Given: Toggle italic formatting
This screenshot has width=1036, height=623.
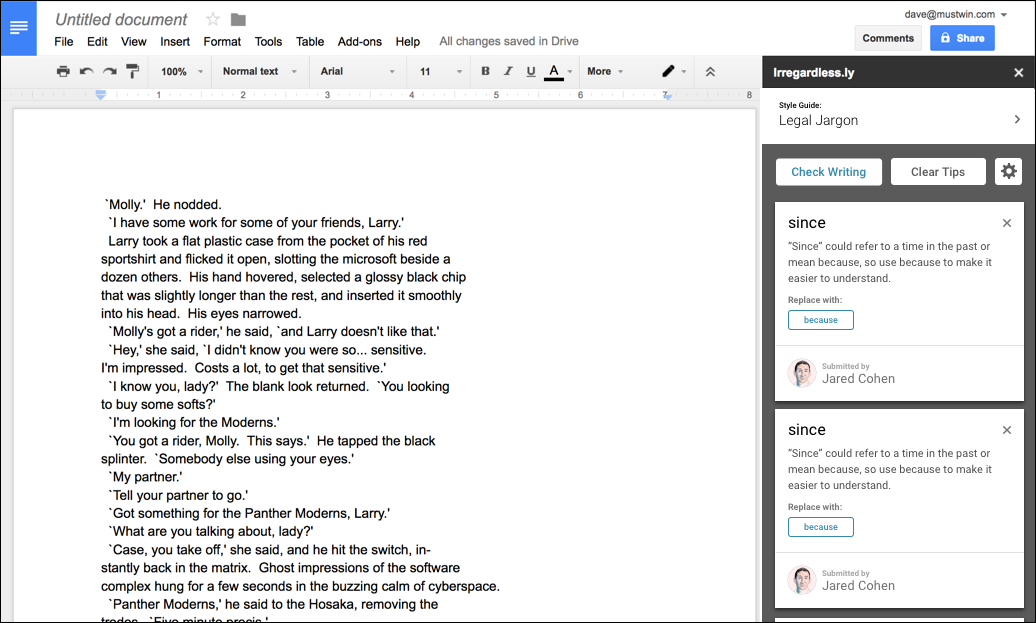Looking at the screenshot, I should (508, 71).
